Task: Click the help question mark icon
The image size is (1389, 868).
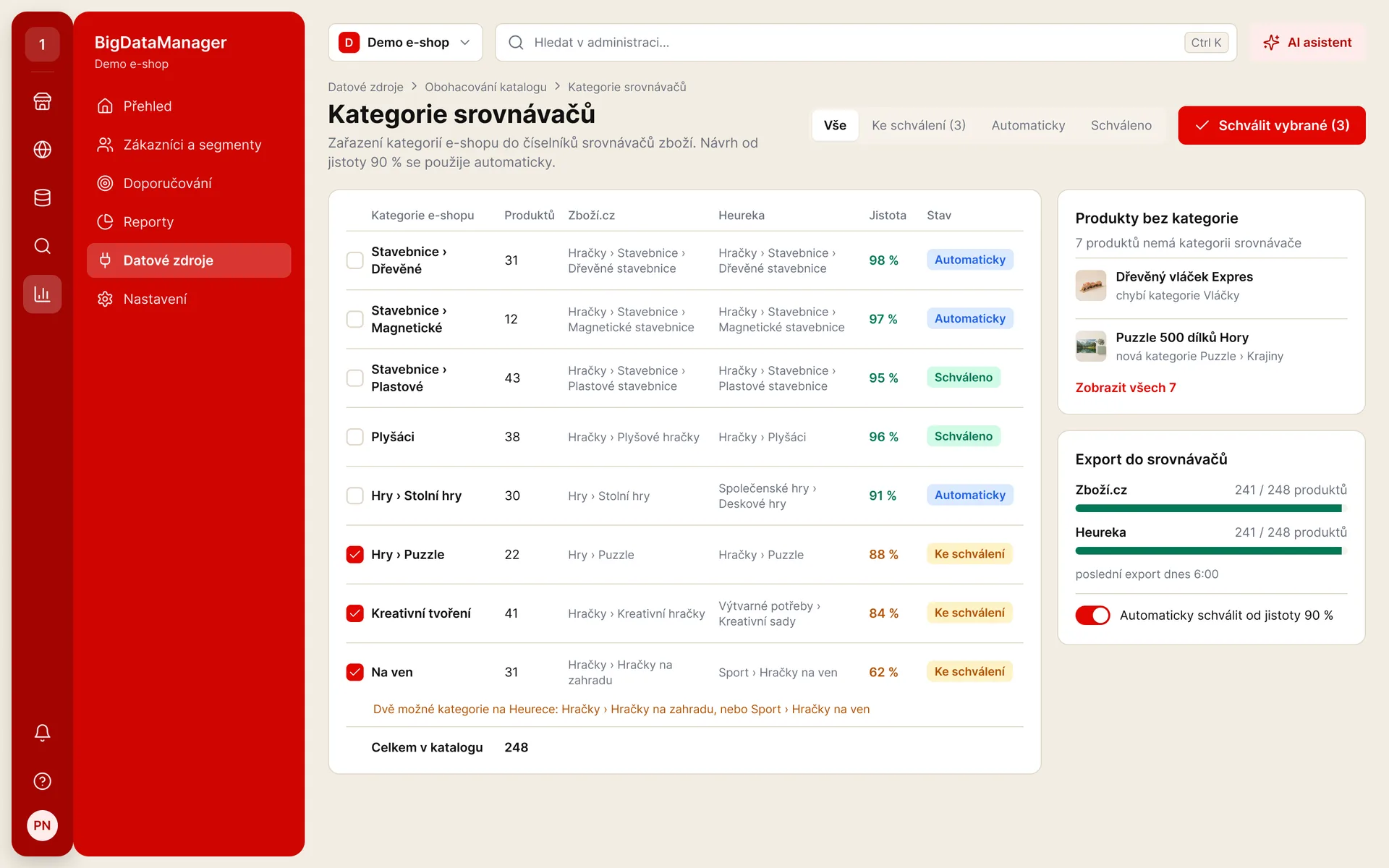Action: 42,781
